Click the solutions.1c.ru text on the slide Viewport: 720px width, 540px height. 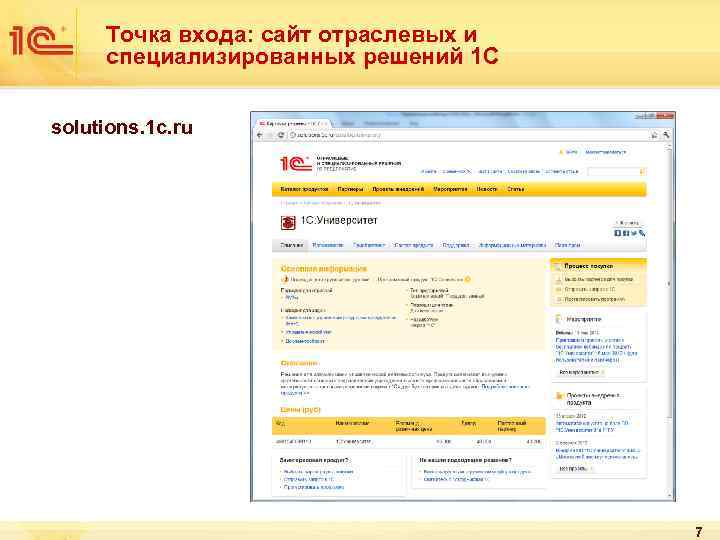[x=122, y=128]
